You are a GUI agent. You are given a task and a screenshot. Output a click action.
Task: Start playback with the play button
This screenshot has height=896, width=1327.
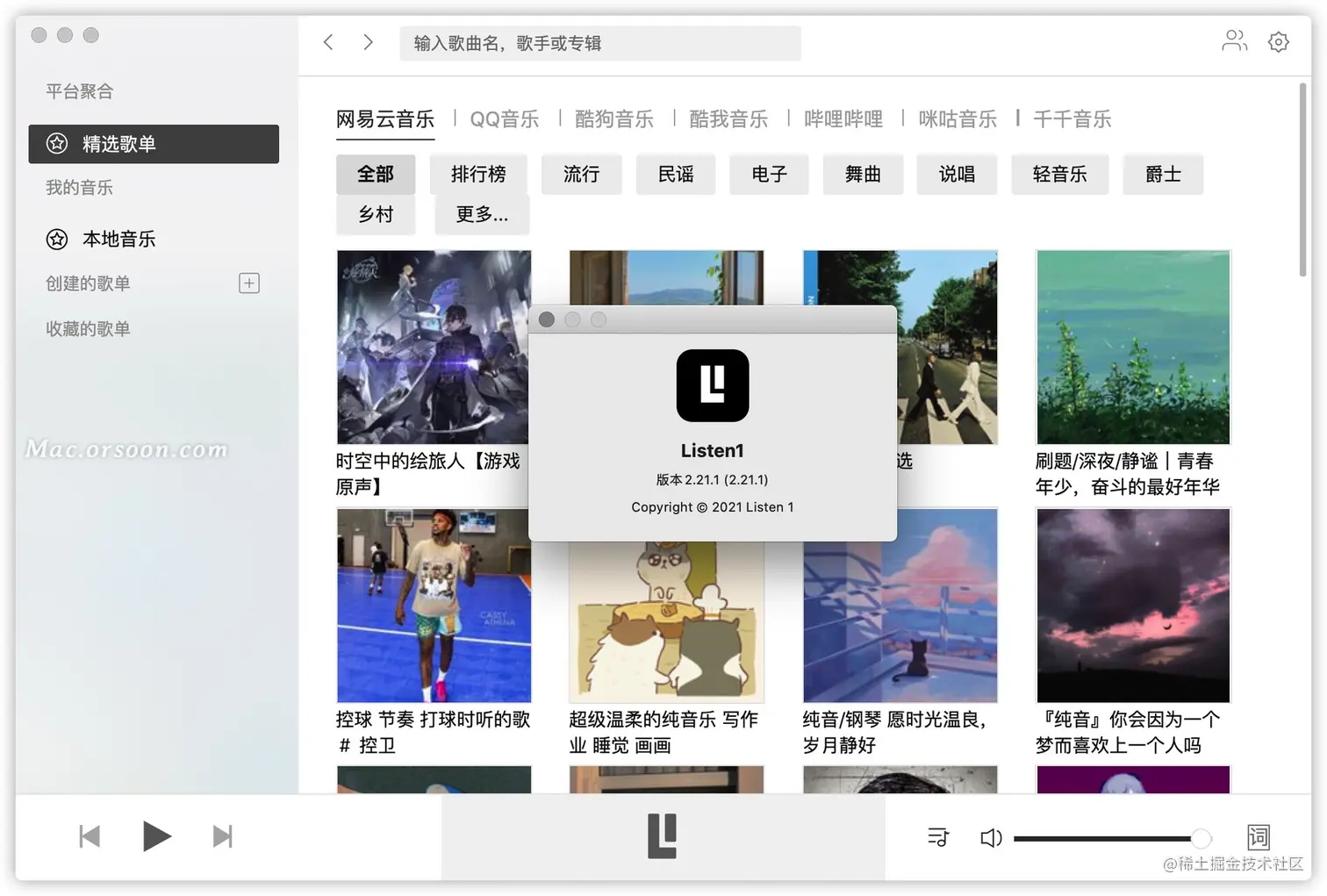(x=156, y=836)
